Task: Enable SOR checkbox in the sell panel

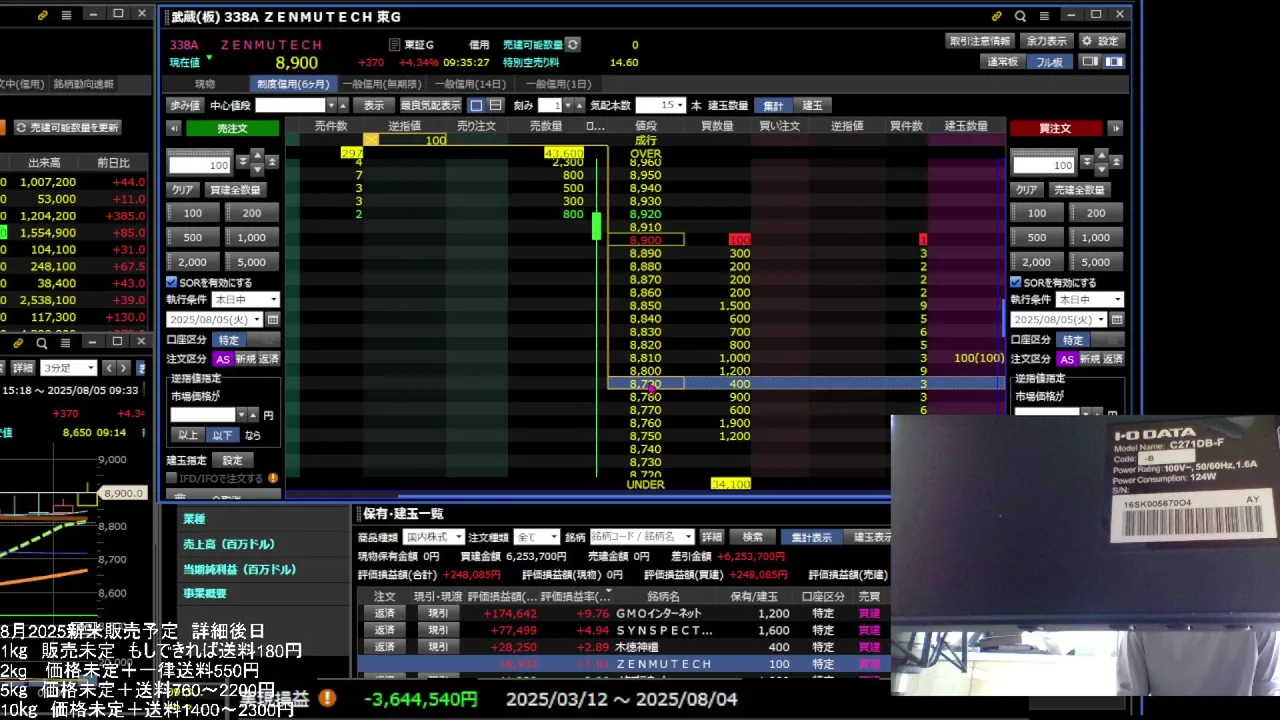Action: (172, 283)
